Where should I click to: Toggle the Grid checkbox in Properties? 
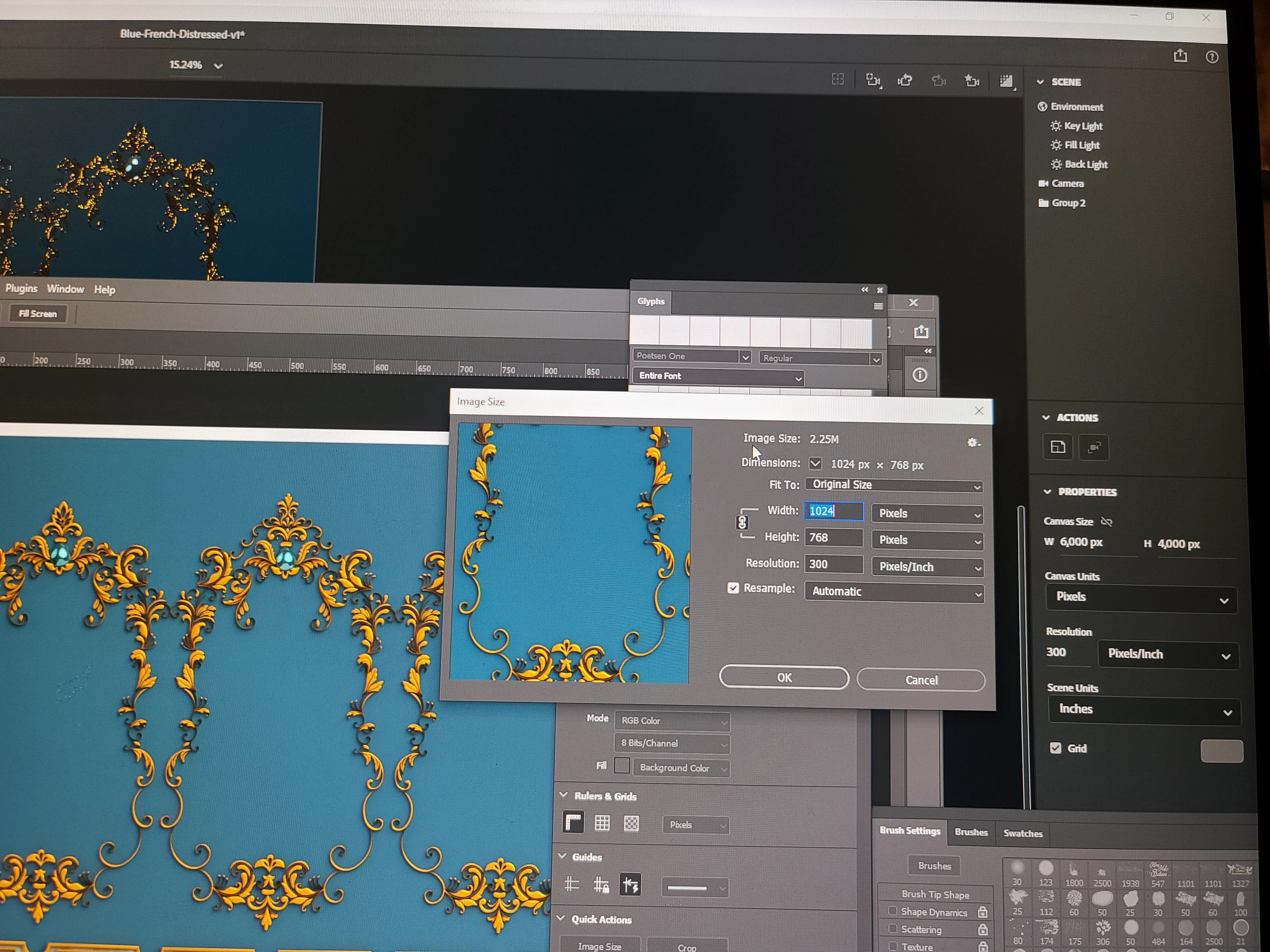(x=1055, y=748)
